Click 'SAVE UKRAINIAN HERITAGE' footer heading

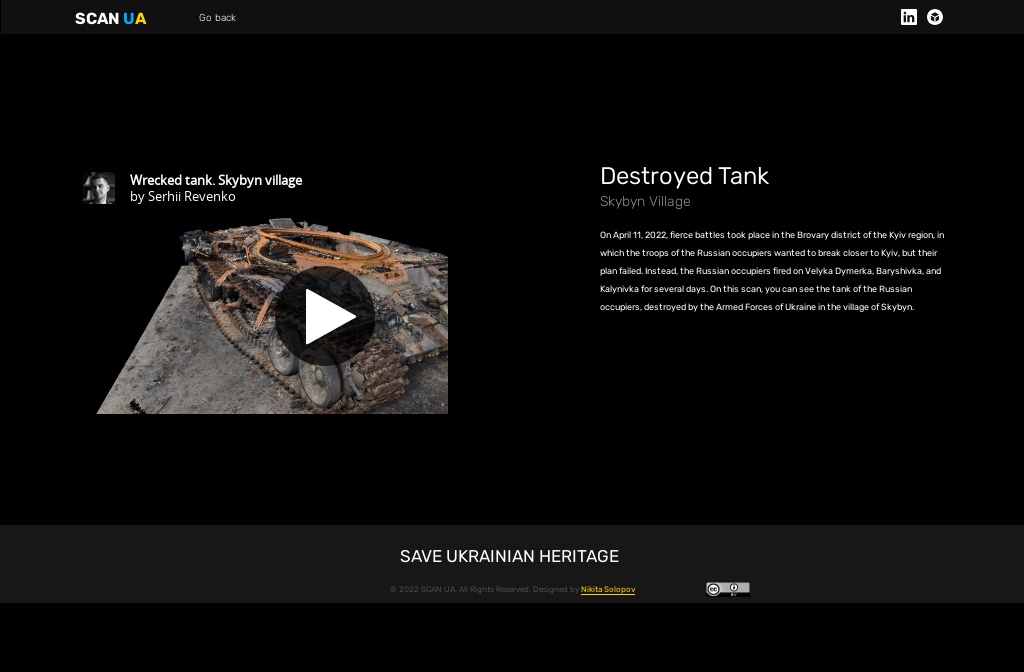click(509, 556)
